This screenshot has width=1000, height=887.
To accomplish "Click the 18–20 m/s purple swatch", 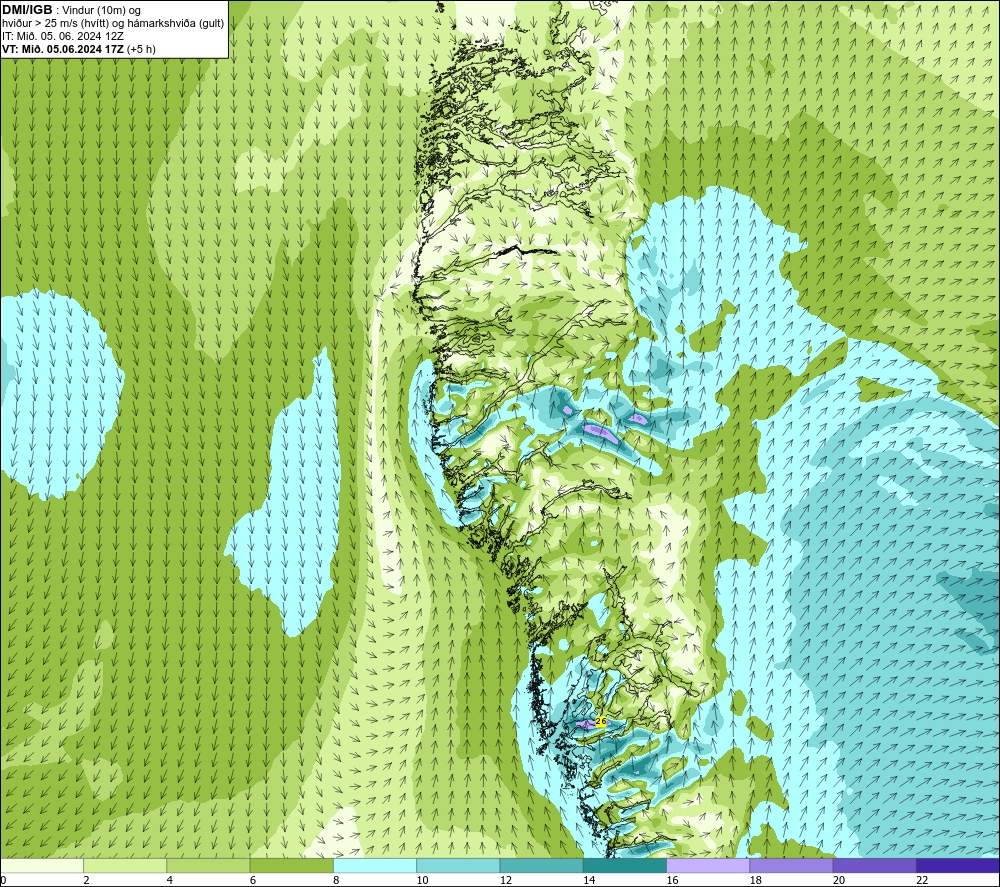I will pyautogui.click(x=791, y=865).
